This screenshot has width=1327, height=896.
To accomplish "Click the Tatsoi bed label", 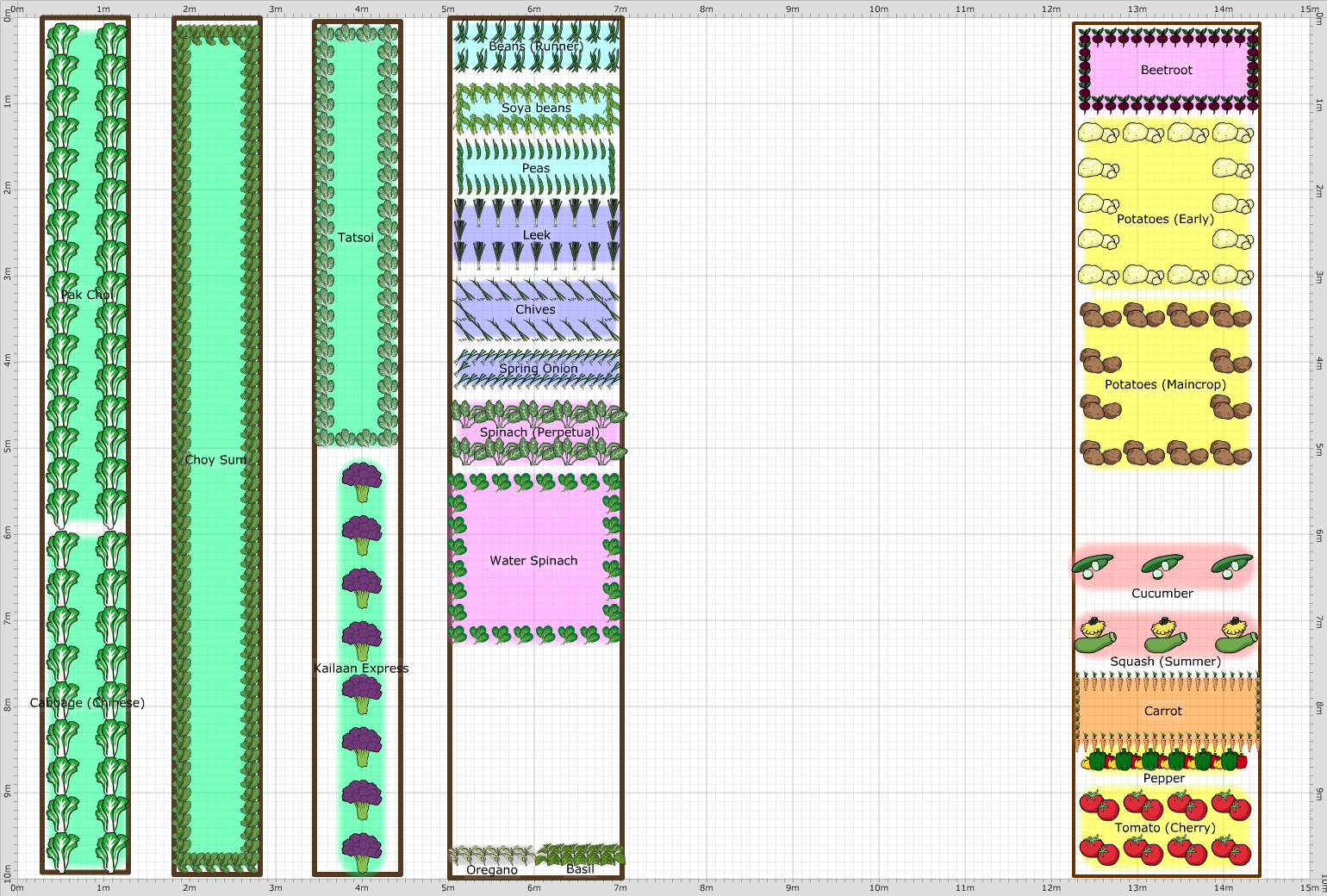I will [355, 237].
